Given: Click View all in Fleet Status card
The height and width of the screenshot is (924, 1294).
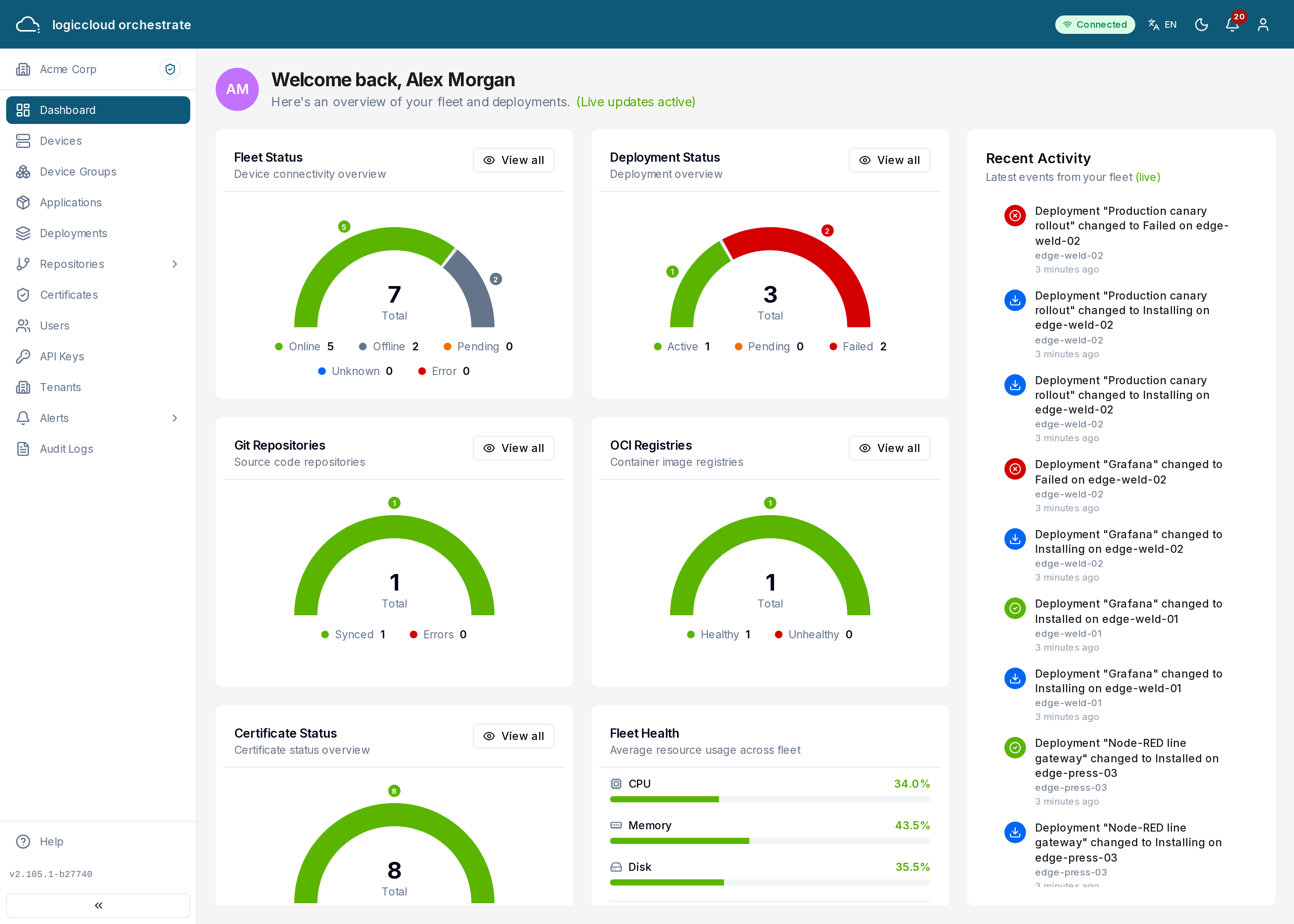Looking at the screenshot, I should click(513, 161).
